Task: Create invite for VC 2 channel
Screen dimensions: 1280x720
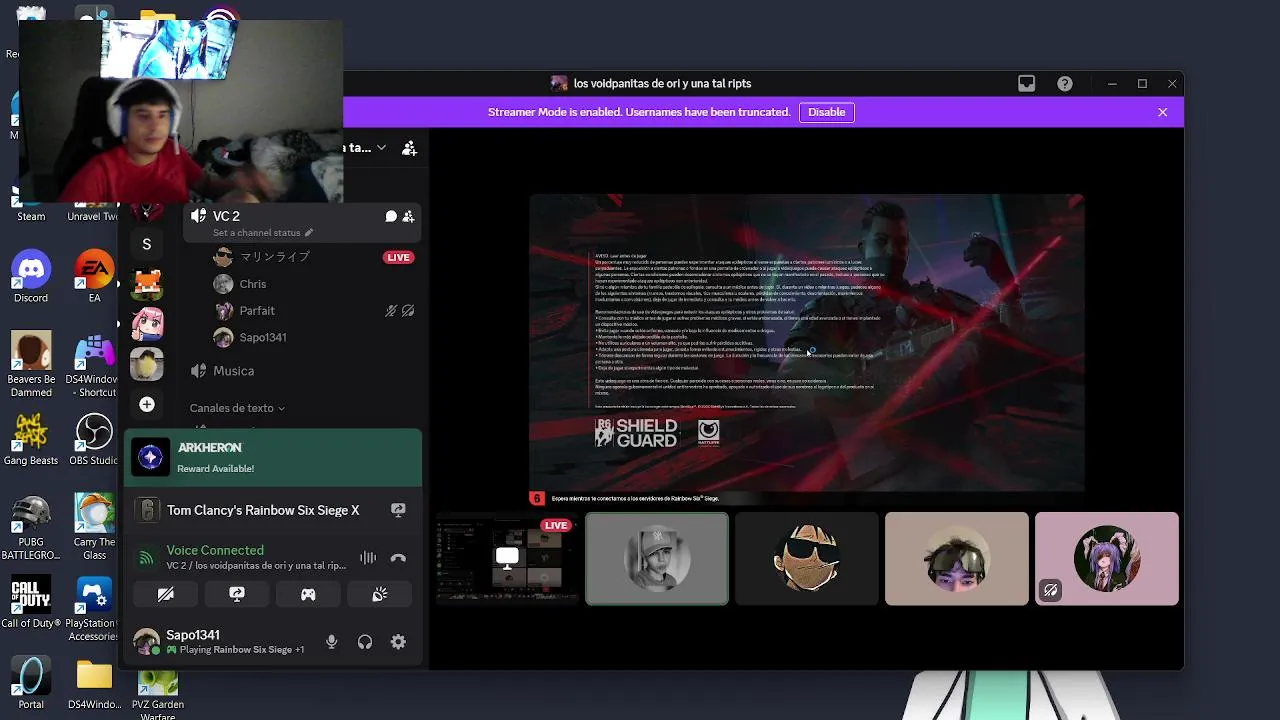Action: [x=408, y=216]
